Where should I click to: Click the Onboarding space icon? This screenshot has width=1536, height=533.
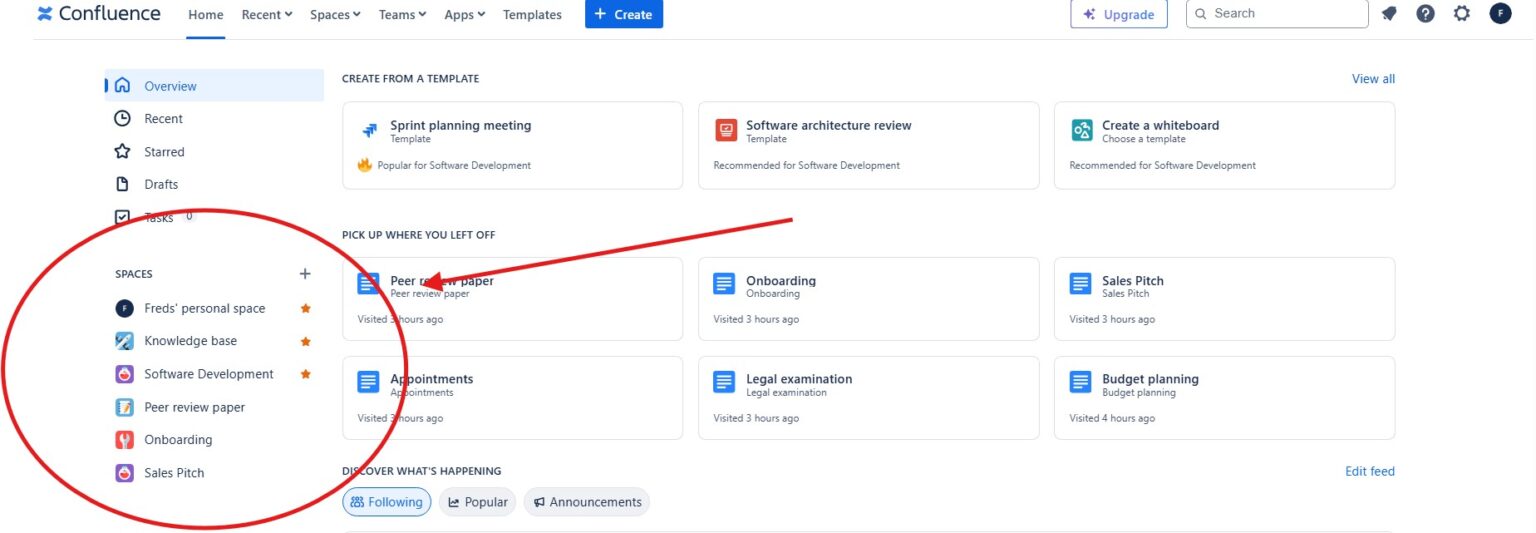pos(124,440)
